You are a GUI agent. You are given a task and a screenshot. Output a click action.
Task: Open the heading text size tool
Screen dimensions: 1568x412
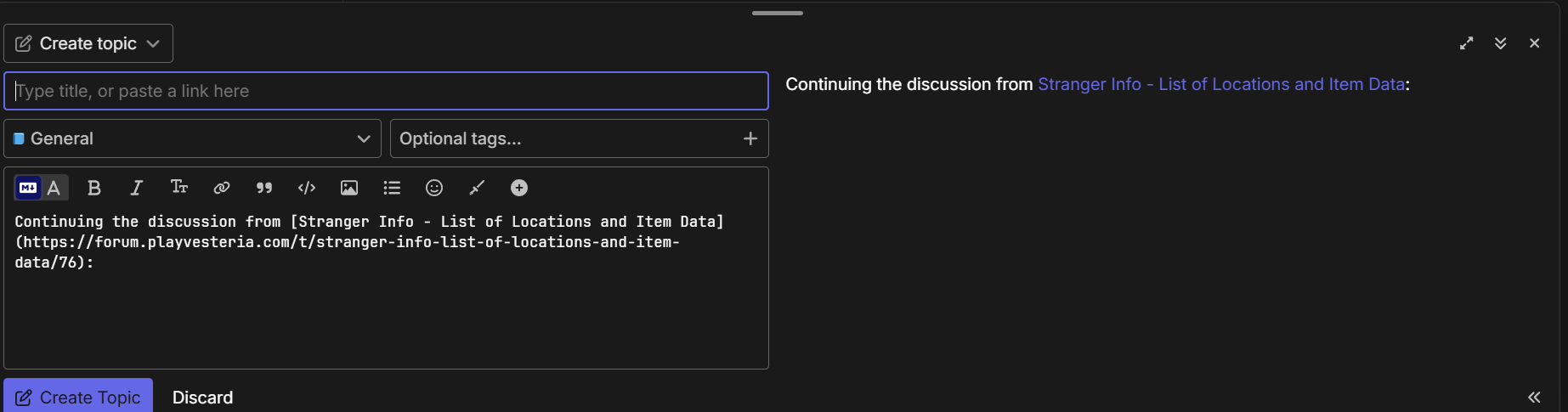coord(178,188)
